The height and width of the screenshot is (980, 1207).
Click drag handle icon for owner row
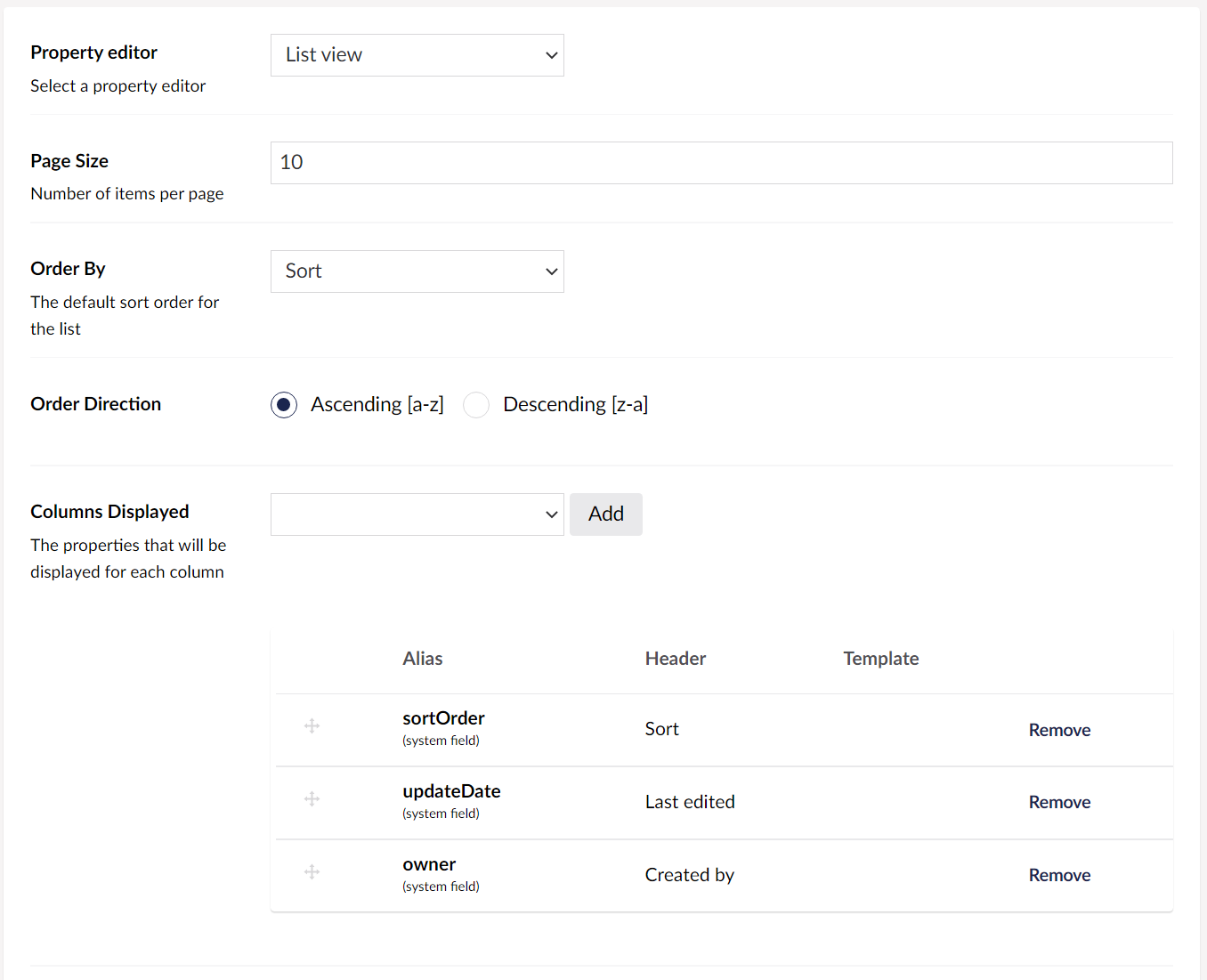(x=312, y=872)
